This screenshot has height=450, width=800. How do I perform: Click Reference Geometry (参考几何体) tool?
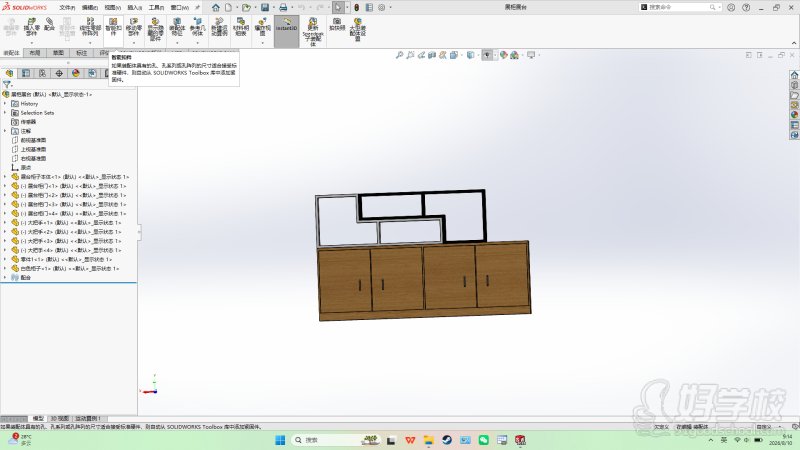tap(197, 27)
